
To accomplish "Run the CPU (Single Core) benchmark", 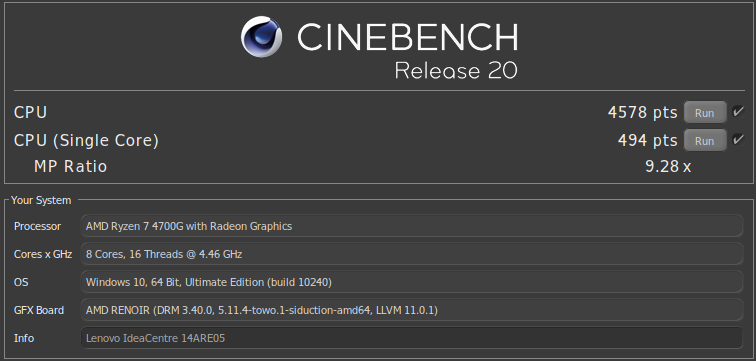I will (x=704, y=141).
